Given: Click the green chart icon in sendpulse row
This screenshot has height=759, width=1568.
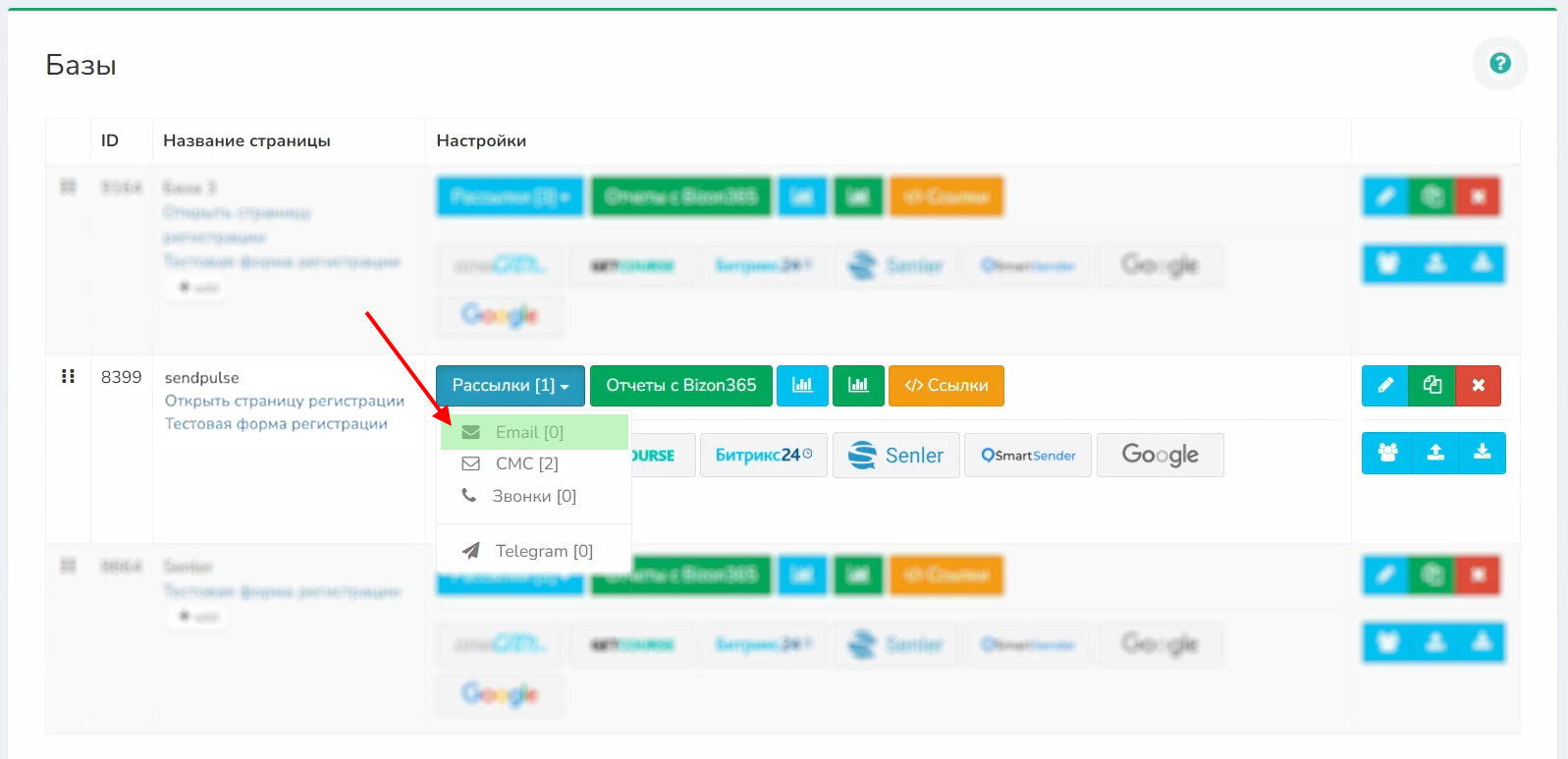Looking at the screenshot, I should (x=858, y=385).
